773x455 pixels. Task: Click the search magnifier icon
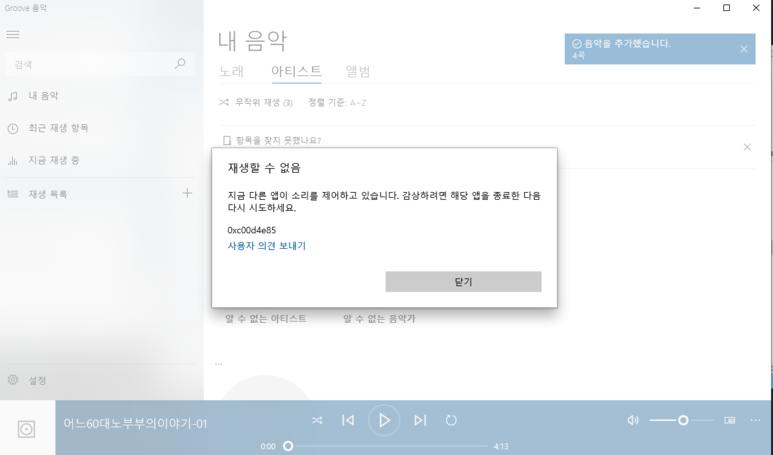180,64
